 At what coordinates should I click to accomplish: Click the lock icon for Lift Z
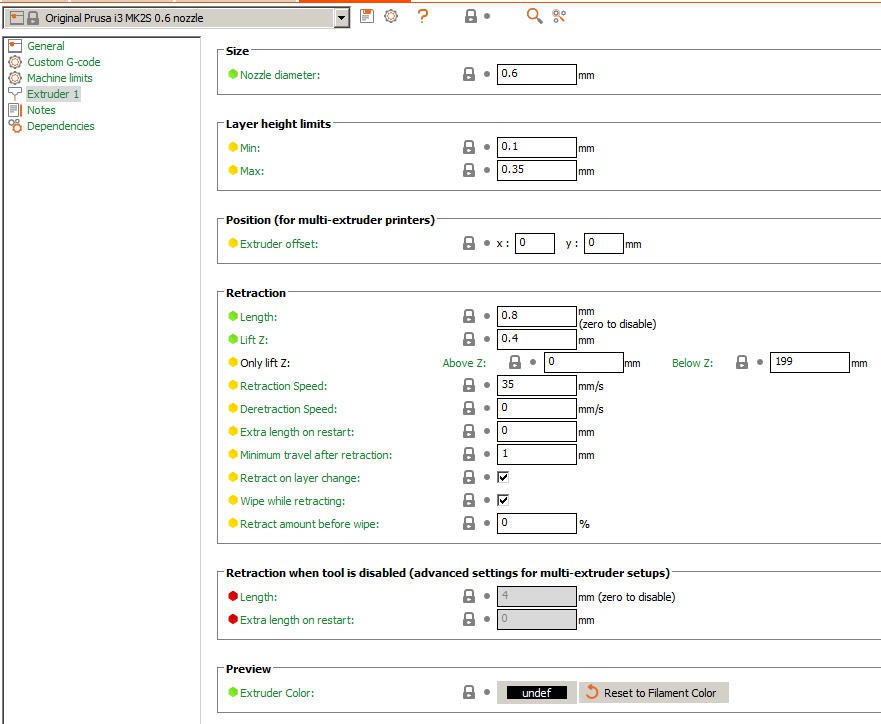pos(469,339)
